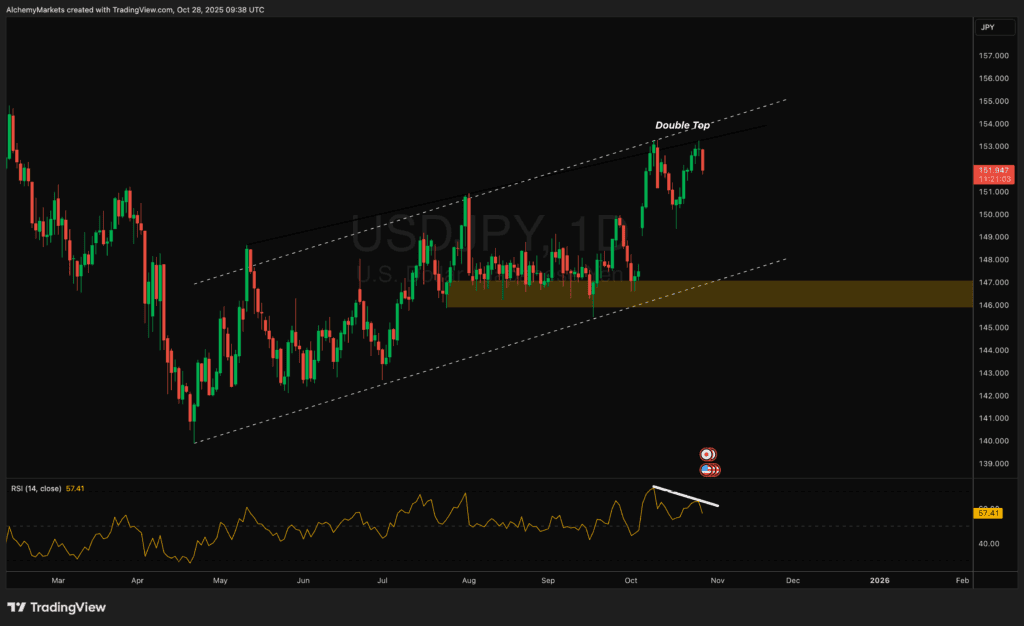Select the orange RSI value 57.41 in legend
This screenshot has width=1024, height=626.
(75, 488)
